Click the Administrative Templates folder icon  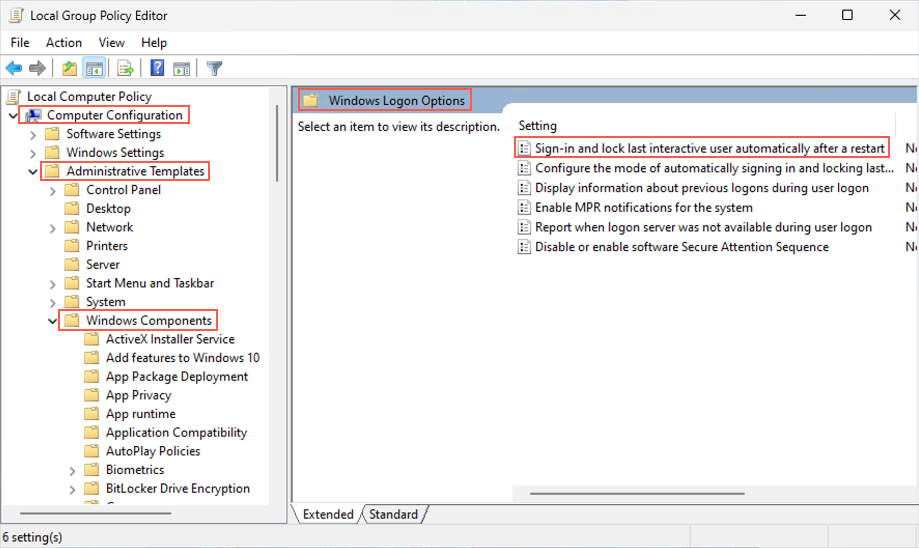[x=53, y=171]
